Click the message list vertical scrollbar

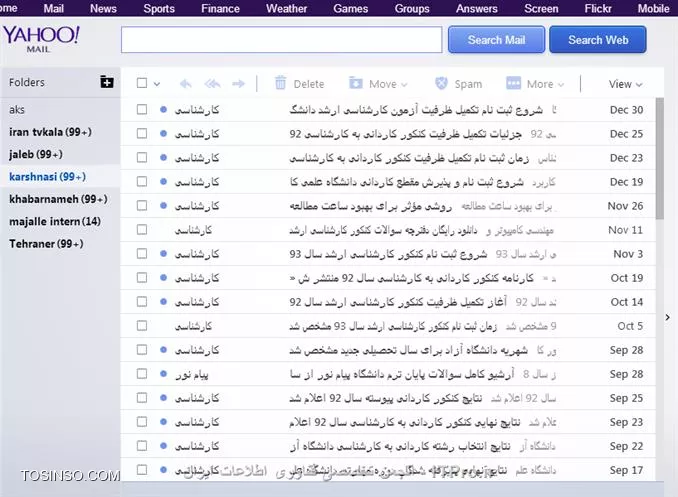pyautogui.click(x=659, y=158)
